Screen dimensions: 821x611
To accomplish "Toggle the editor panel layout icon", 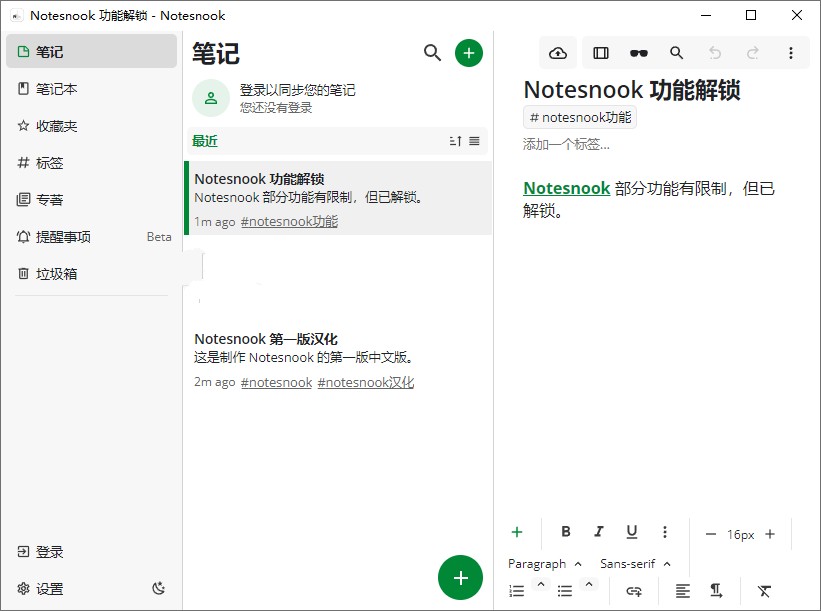I will point(601,53).
